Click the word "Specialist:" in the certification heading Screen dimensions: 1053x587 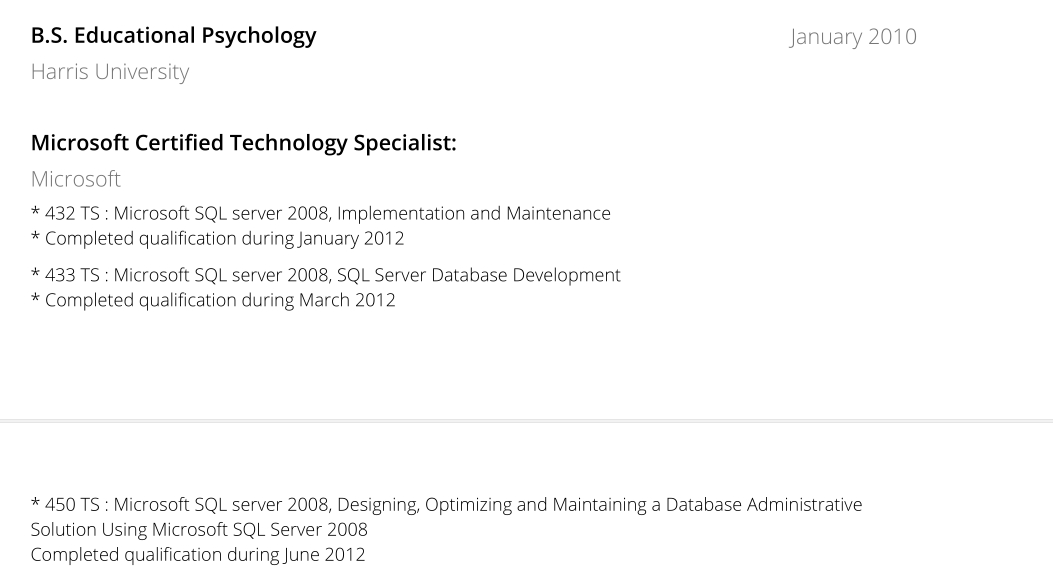point(404,143)
